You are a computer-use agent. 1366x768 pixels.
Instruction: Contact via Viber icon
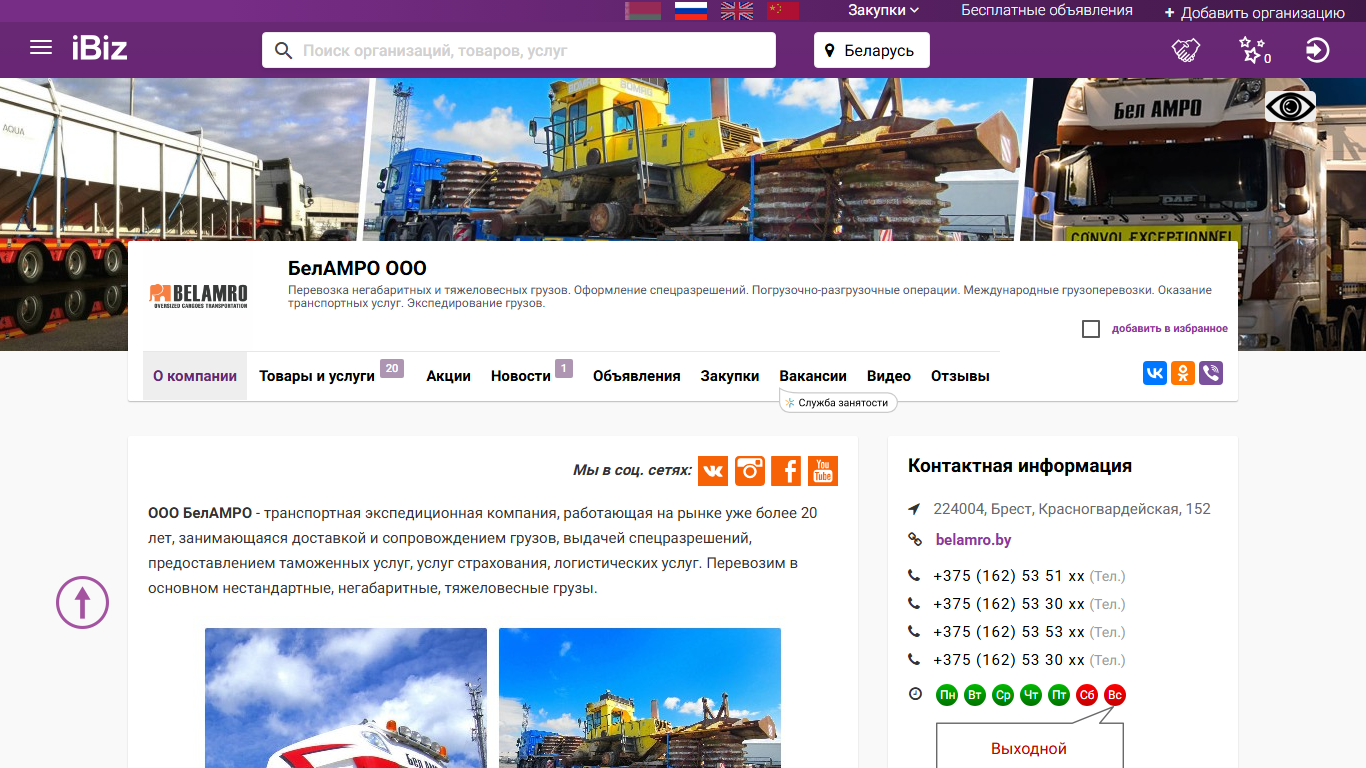(x=1211, y=373)
